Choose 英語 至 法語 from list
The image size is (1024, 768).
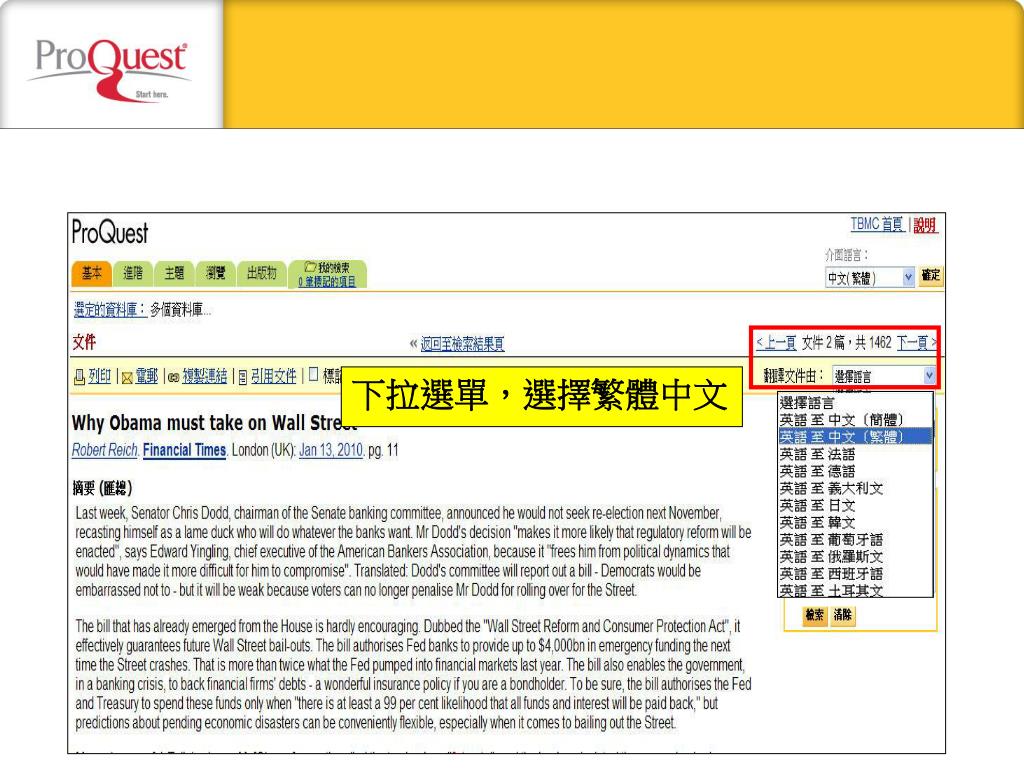coord(855,454)
